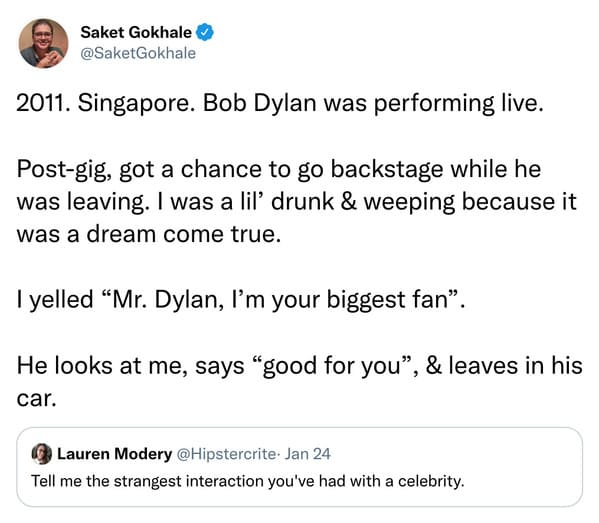This screenshot has height=523, width=599.
Task: Click the word "celebrity" in the quoted tweet
Action: (431, 481)
